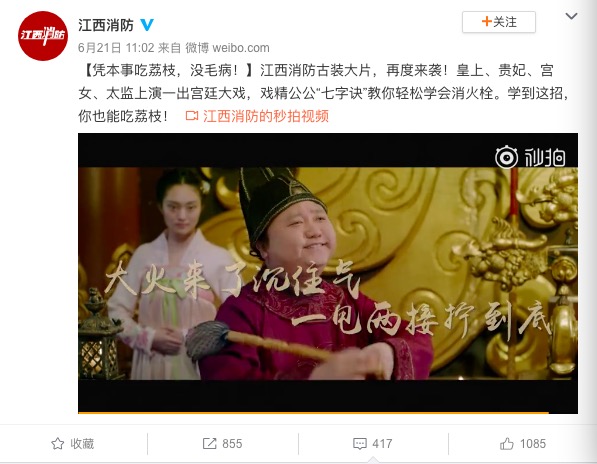Play the palace drama video thumbnail
The image size is (597, 464).
point(328,273)
